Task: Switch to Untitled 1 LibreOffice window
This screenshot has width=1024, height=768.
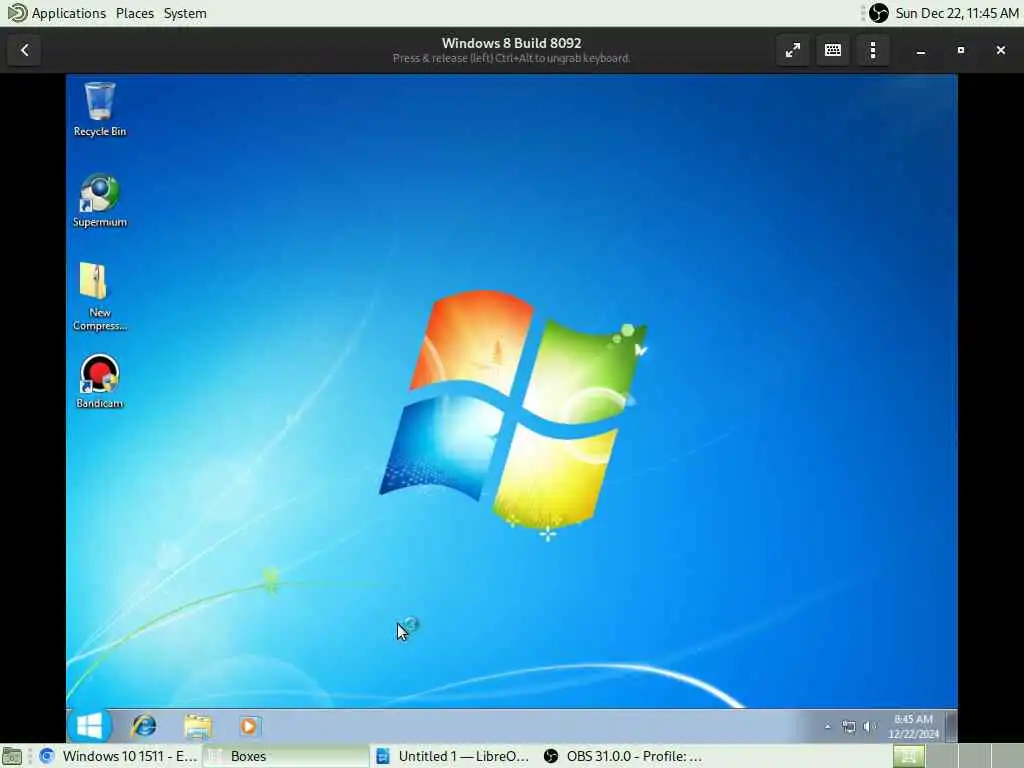Action: pos(454,756)
